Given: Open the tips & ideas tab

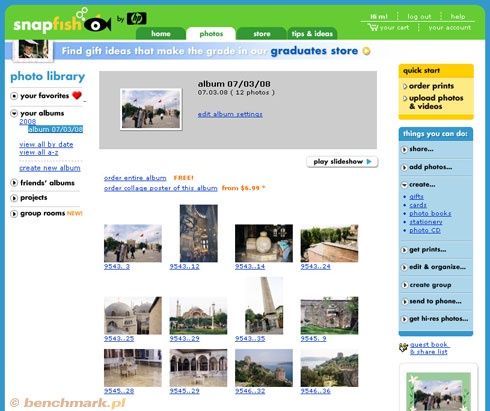Looking at the screenshot, I should 312,34.
